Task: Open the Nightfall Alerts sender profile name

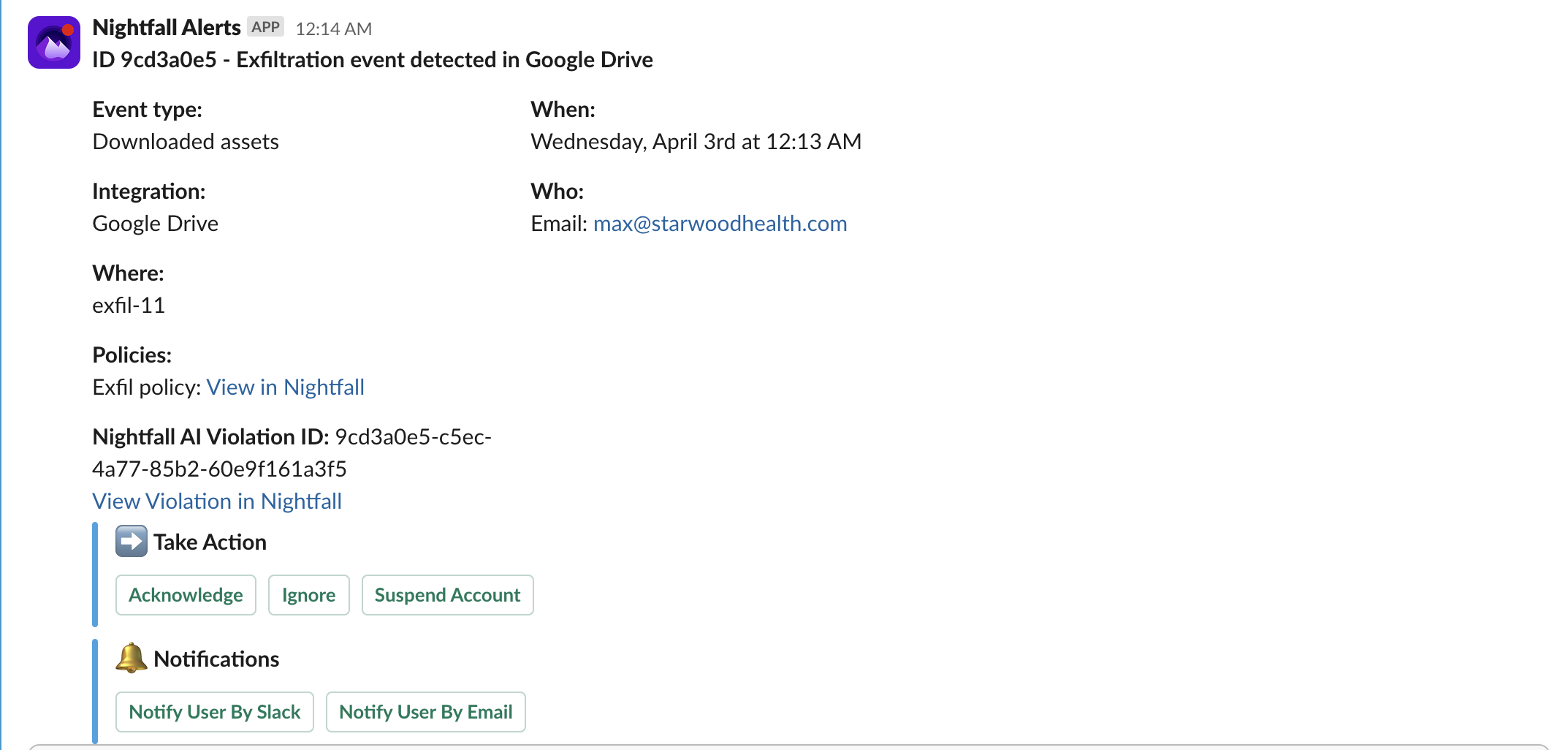Action: (167, 28)
